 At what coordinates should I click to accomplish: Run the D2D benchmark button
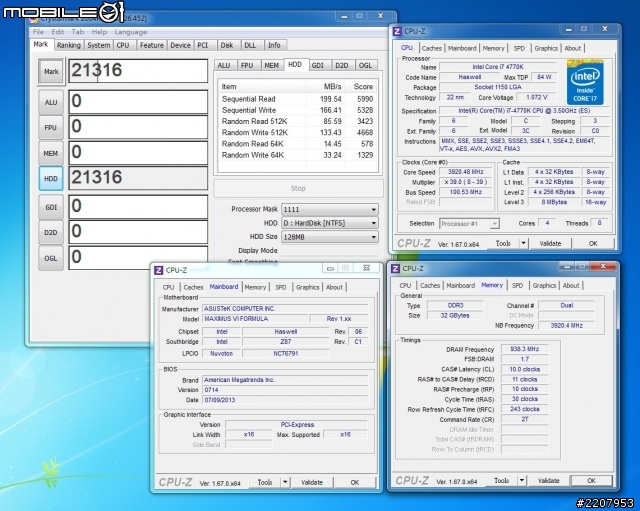point(51,232)
